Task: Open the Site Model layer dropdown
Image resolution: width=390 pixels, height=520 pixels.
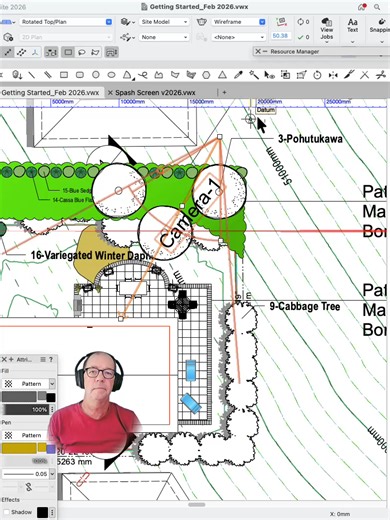Action: [164, 22]
